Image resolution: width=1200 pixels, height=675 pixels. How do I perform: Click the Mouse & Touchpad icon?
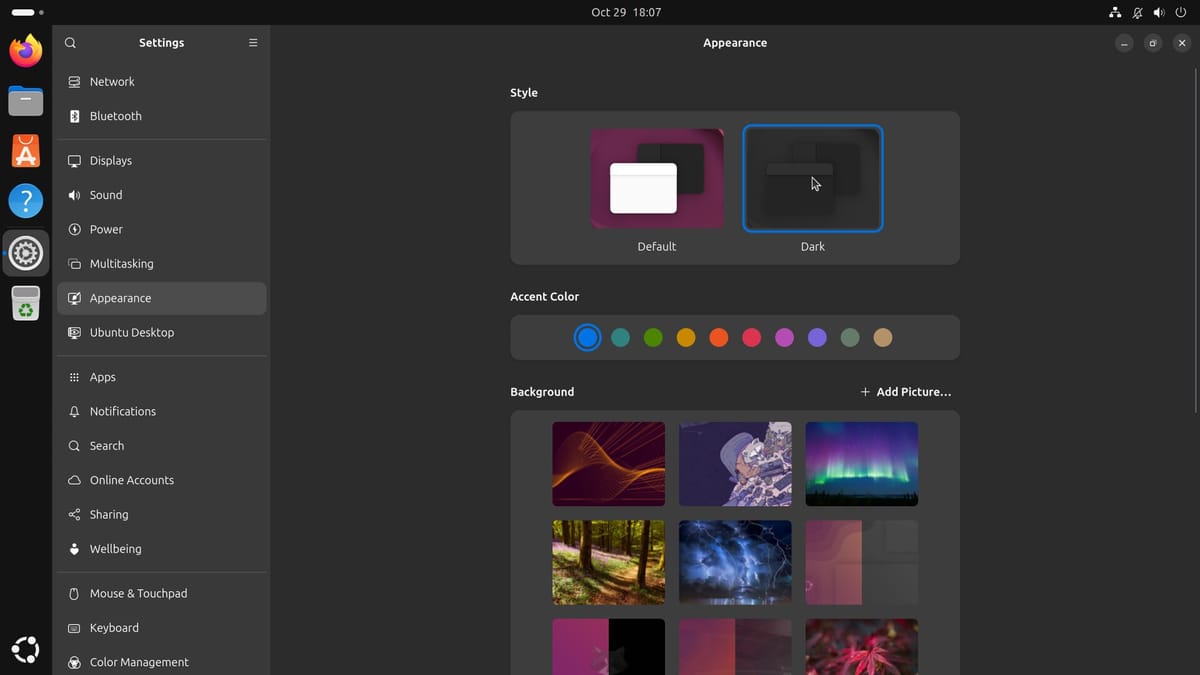point(74,594)
